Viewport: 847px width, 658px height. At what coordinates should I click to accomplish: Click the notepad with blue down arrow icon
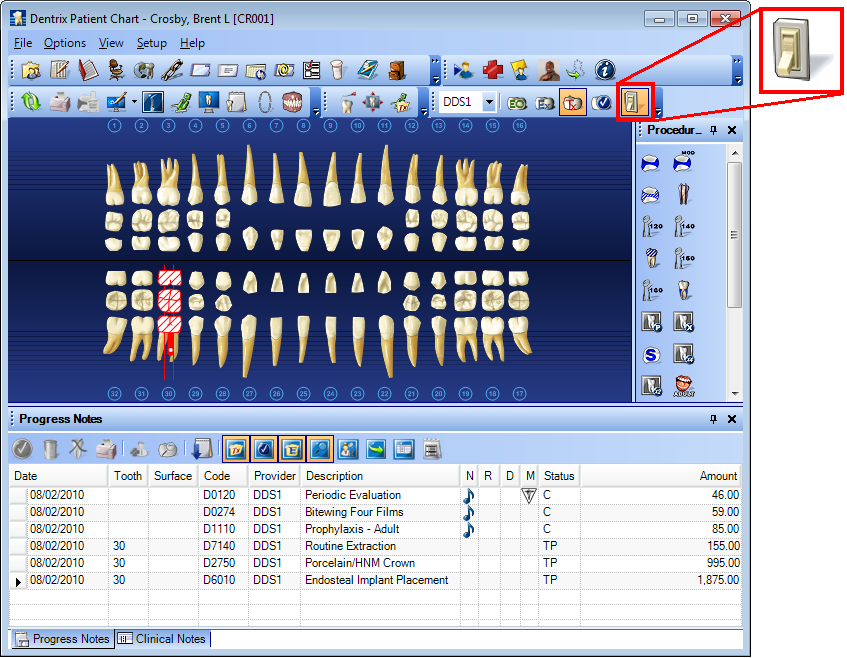tap(203, 448)
